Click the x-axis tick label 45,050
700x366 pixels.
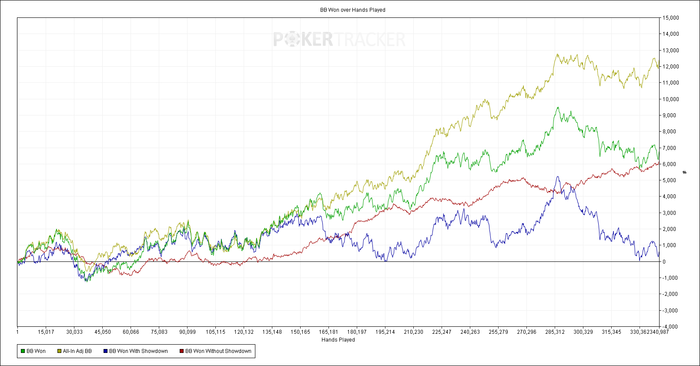[x=103, y=332]
